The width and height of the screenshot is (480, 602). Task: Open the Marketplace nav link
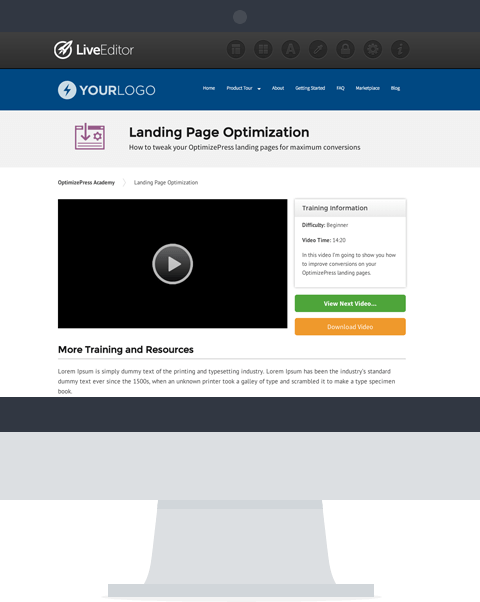[x=367, y=88]
